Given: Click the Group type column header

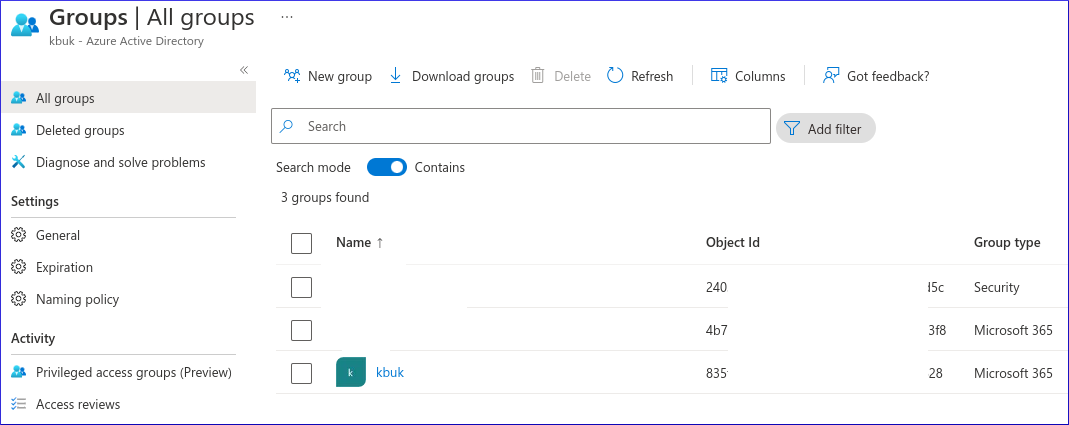Looking at the screenshot, I should pos(1007,242).
